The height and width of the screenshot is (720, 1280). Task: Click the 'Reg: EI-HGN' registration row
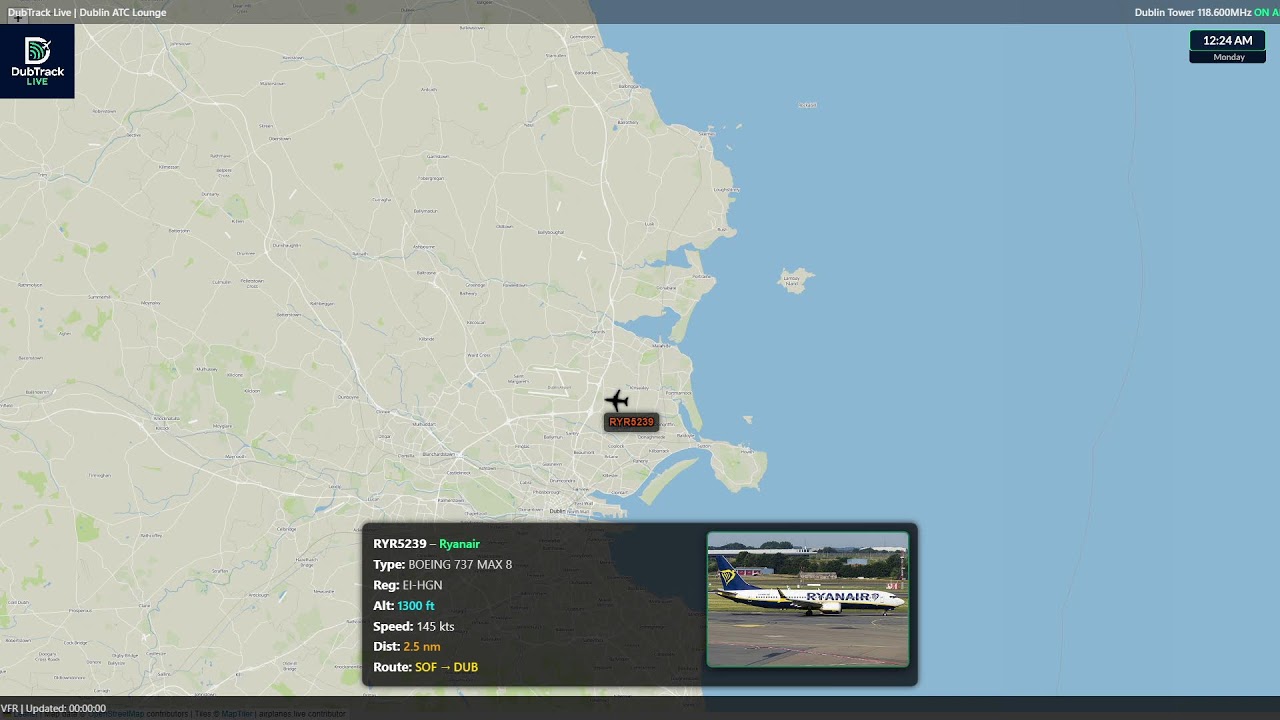point(407,585)
